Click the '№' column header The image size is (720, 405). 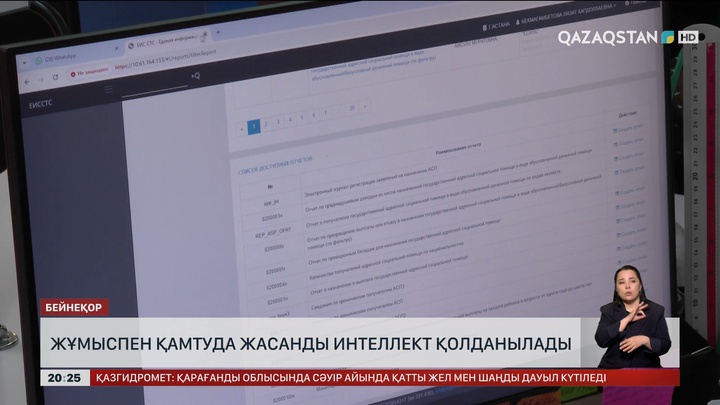tap(270, 186)
